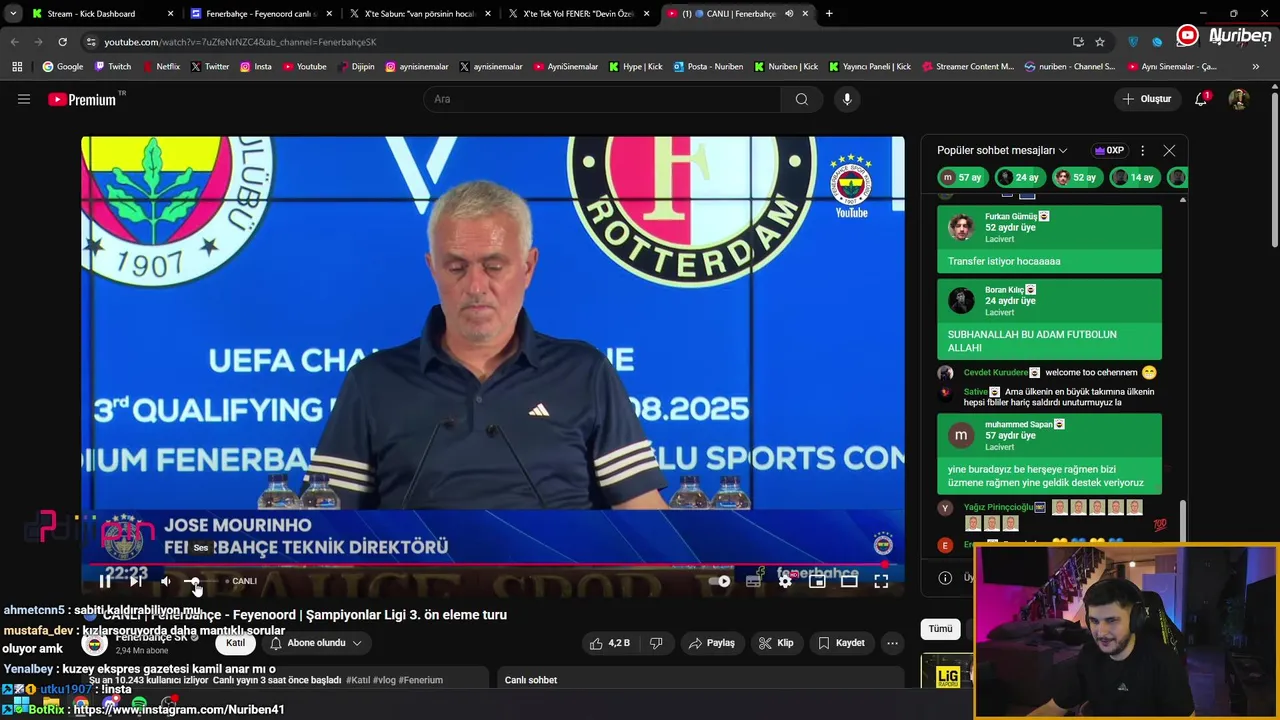
Task: Switch to the Fenerbahçe - Feyenoord canlı tab
Action: (258, 14)
